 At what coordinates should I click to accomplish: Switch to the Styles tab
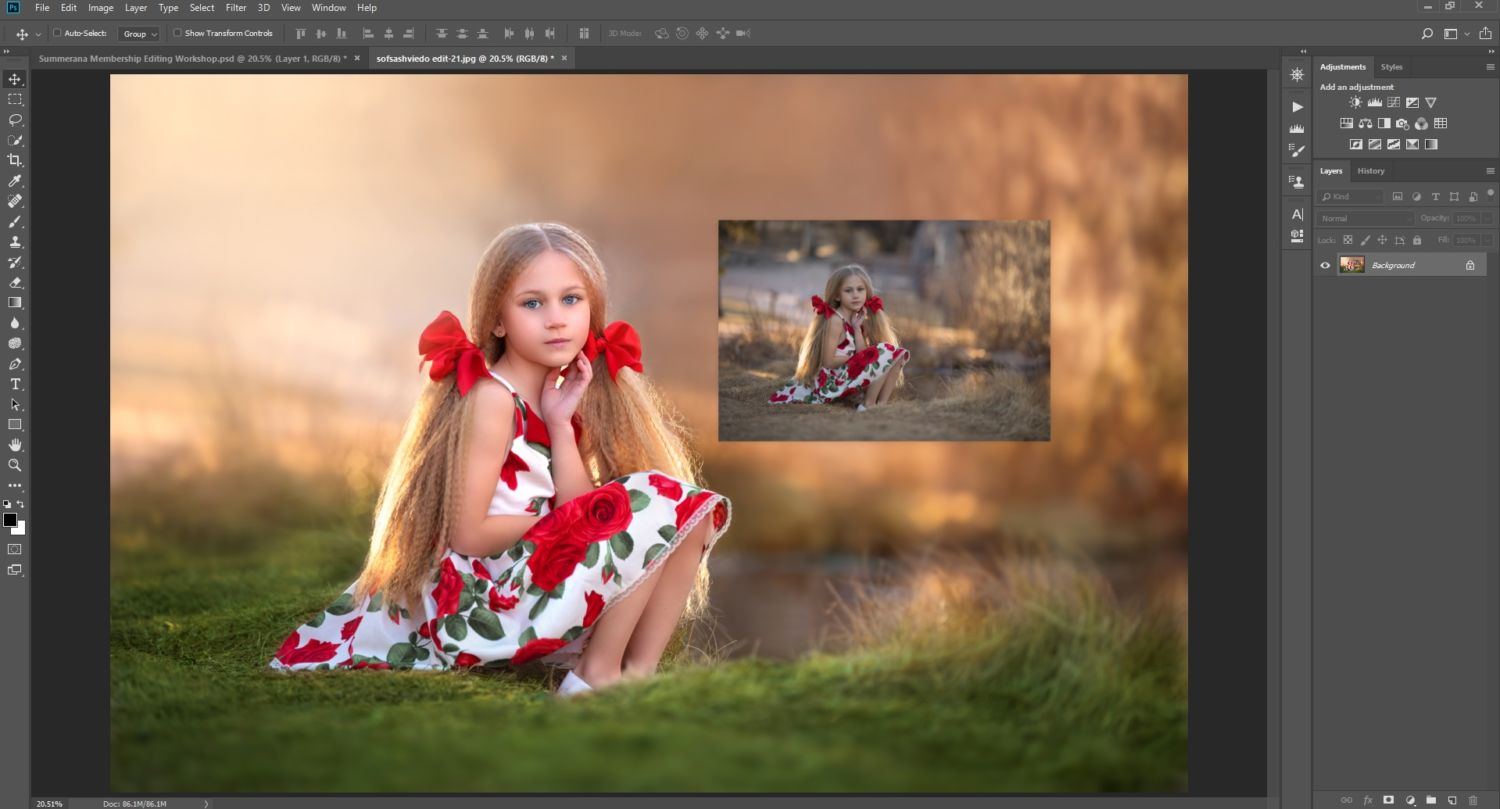point(1391,67)
